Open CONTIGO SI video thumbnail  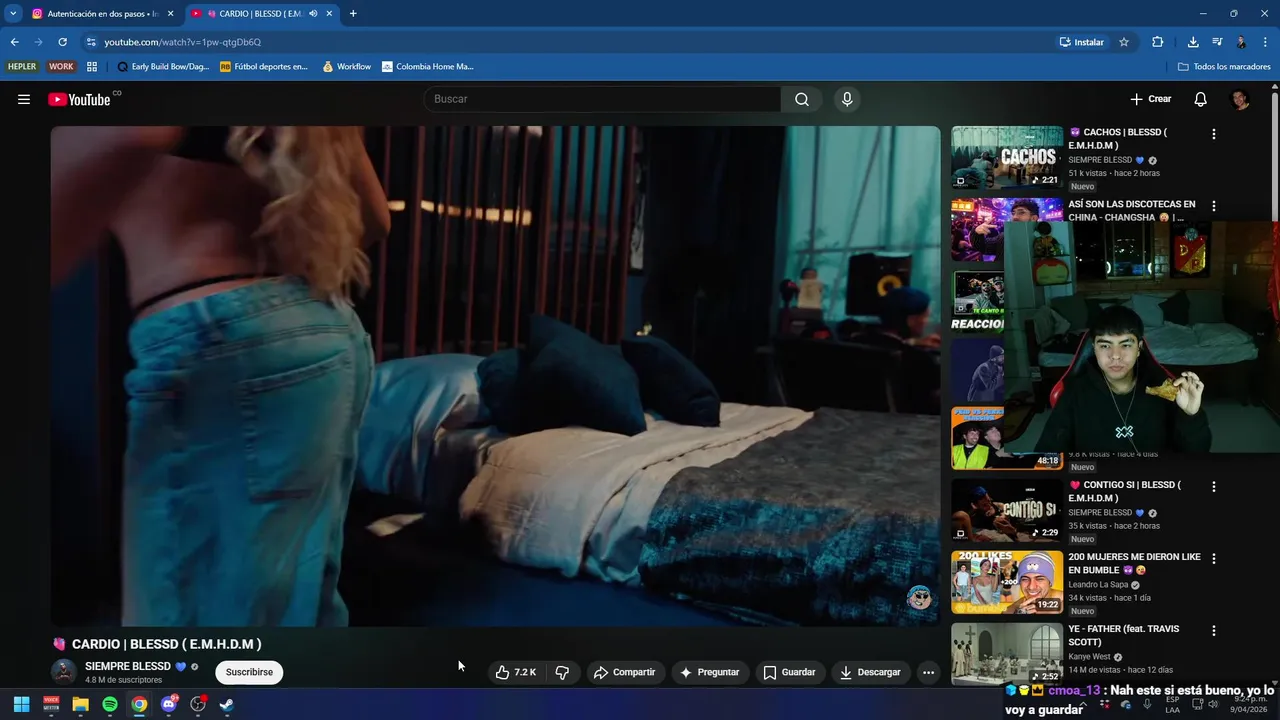coord(1007,510)
